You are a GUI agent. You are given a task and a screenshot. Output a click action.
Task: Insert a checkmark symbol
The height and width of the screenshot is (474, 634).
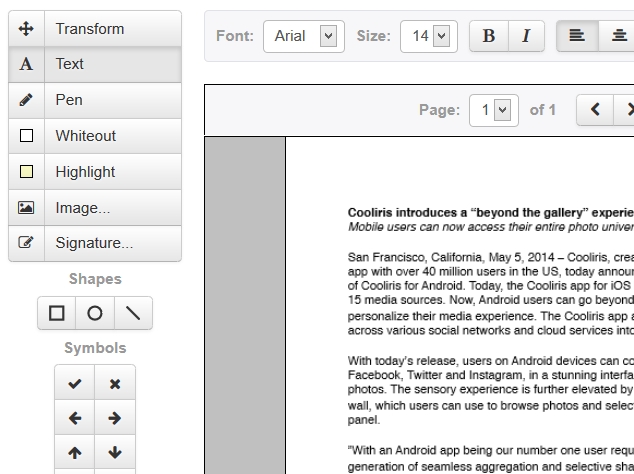tap(75, 383)
